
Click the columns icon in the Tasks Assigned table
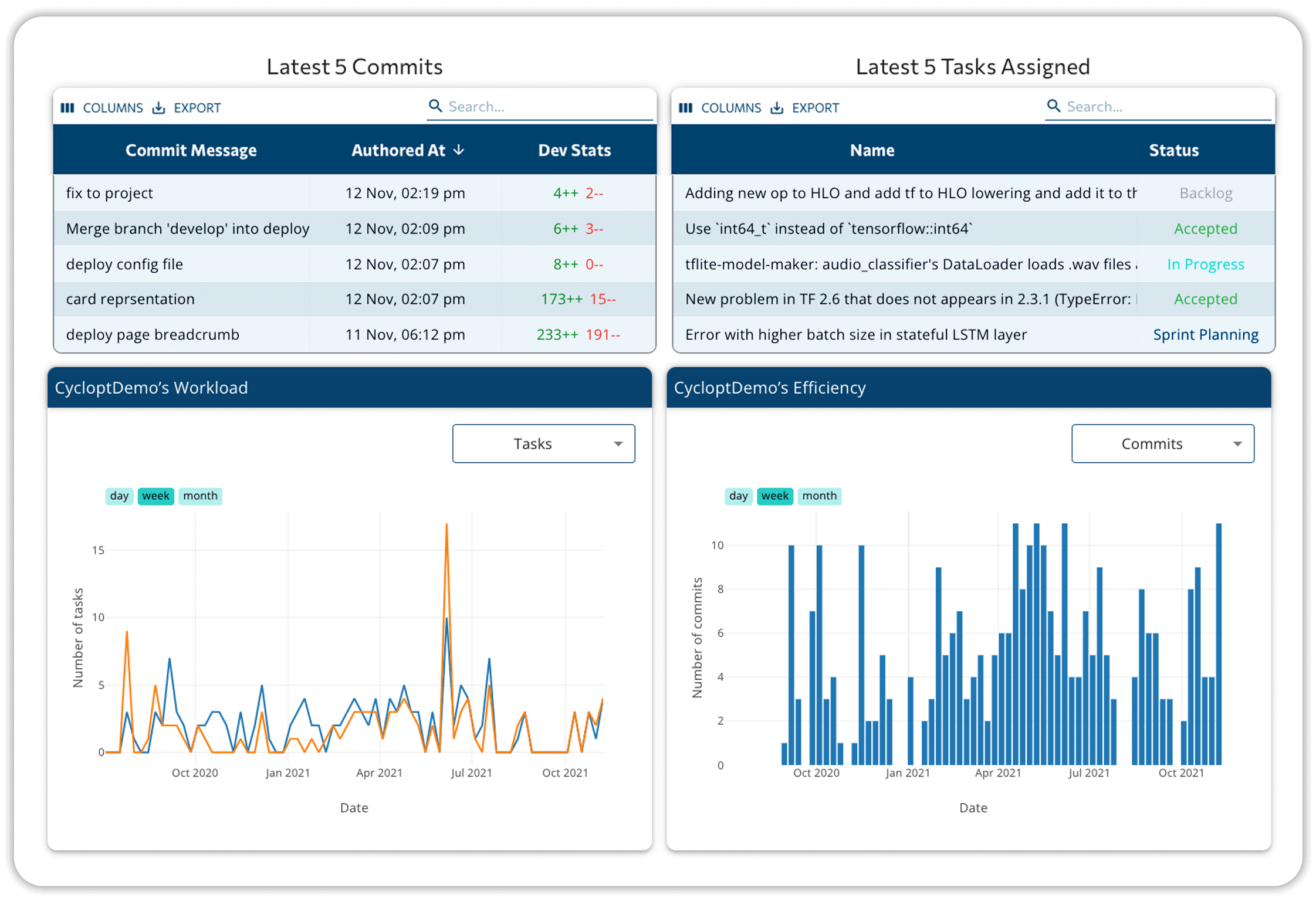(x=685, y=108)
